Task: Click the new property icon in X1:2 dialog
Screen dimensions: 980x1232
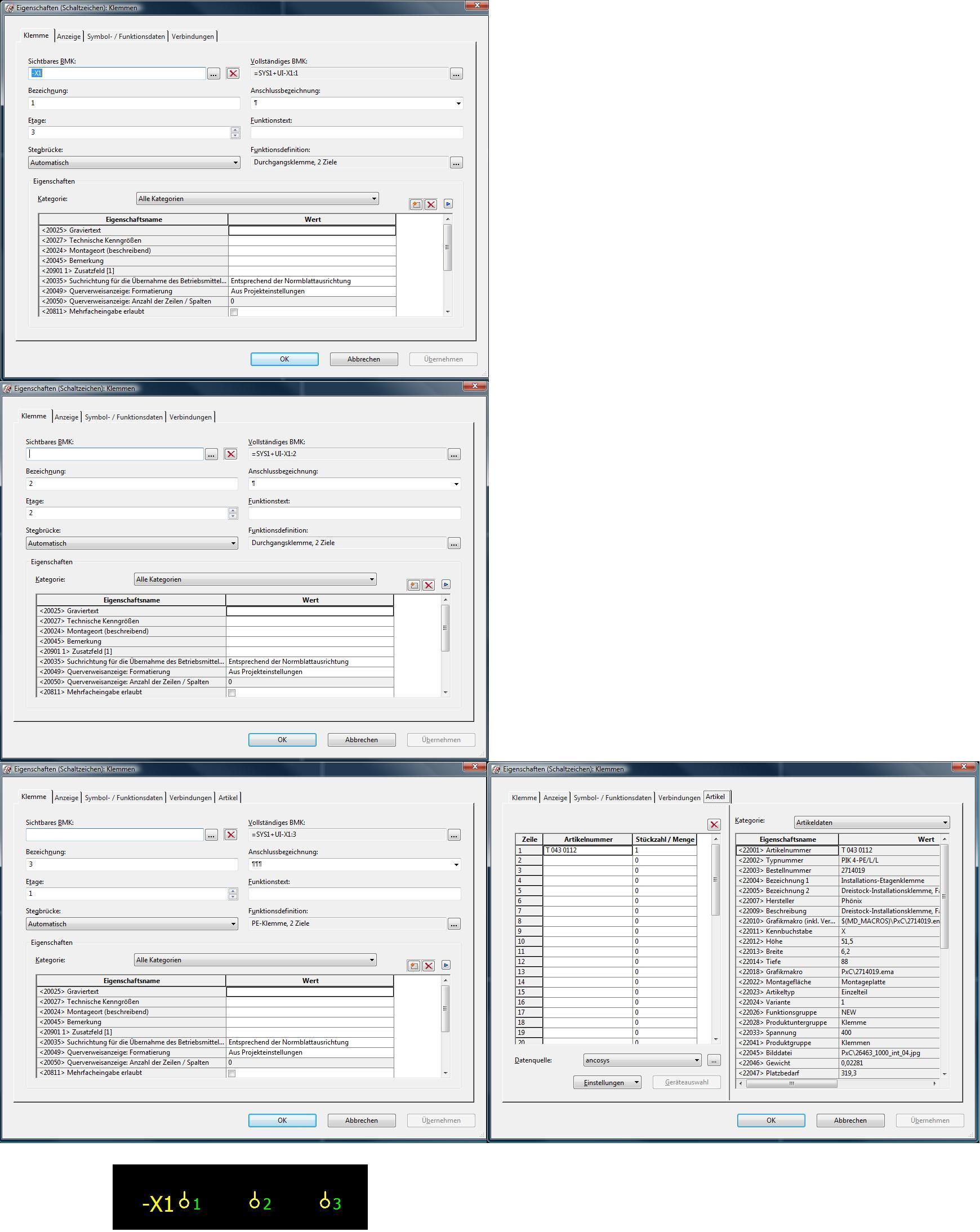Action: 414,585
